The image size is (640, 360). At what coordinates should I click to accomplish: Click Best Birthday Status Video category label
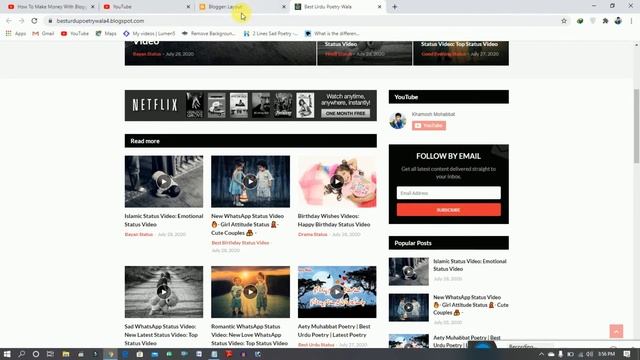[240, 242]
